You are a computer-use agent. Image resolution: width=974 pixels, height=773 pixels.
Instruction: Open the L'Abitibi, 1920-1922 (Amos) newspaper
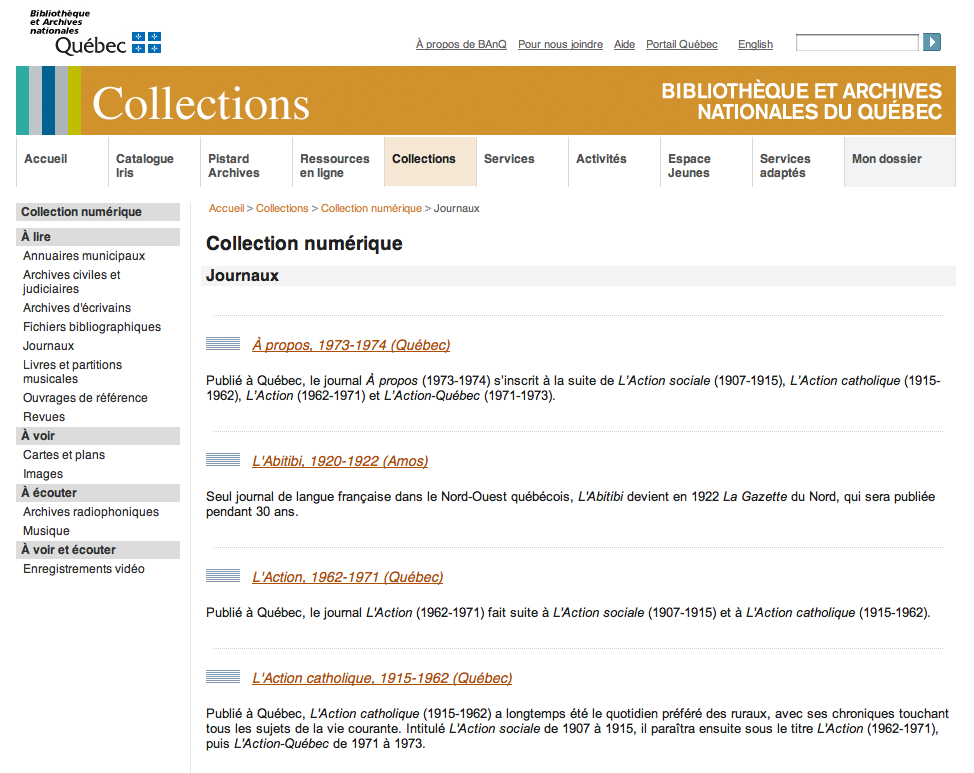point(340,461)
